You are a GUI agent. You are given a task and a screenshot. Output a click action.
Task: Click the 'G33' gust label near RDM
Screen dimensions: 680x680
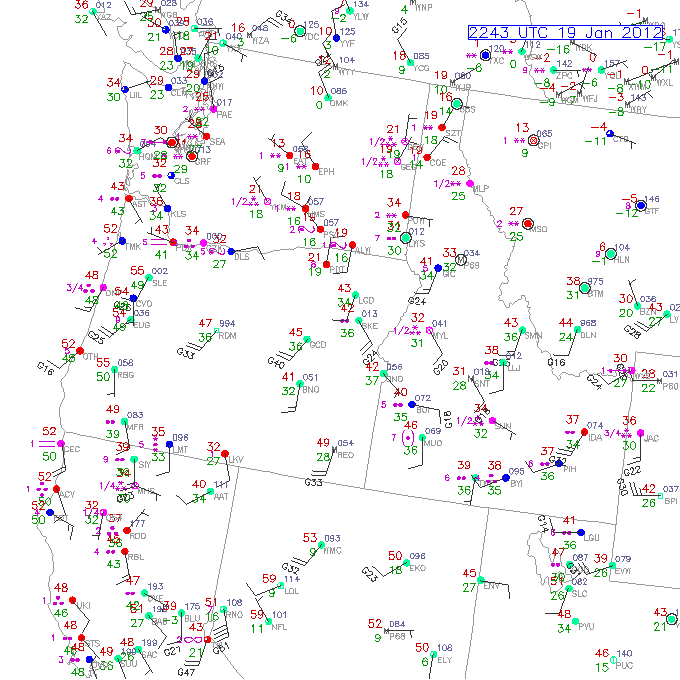point(185,353)
